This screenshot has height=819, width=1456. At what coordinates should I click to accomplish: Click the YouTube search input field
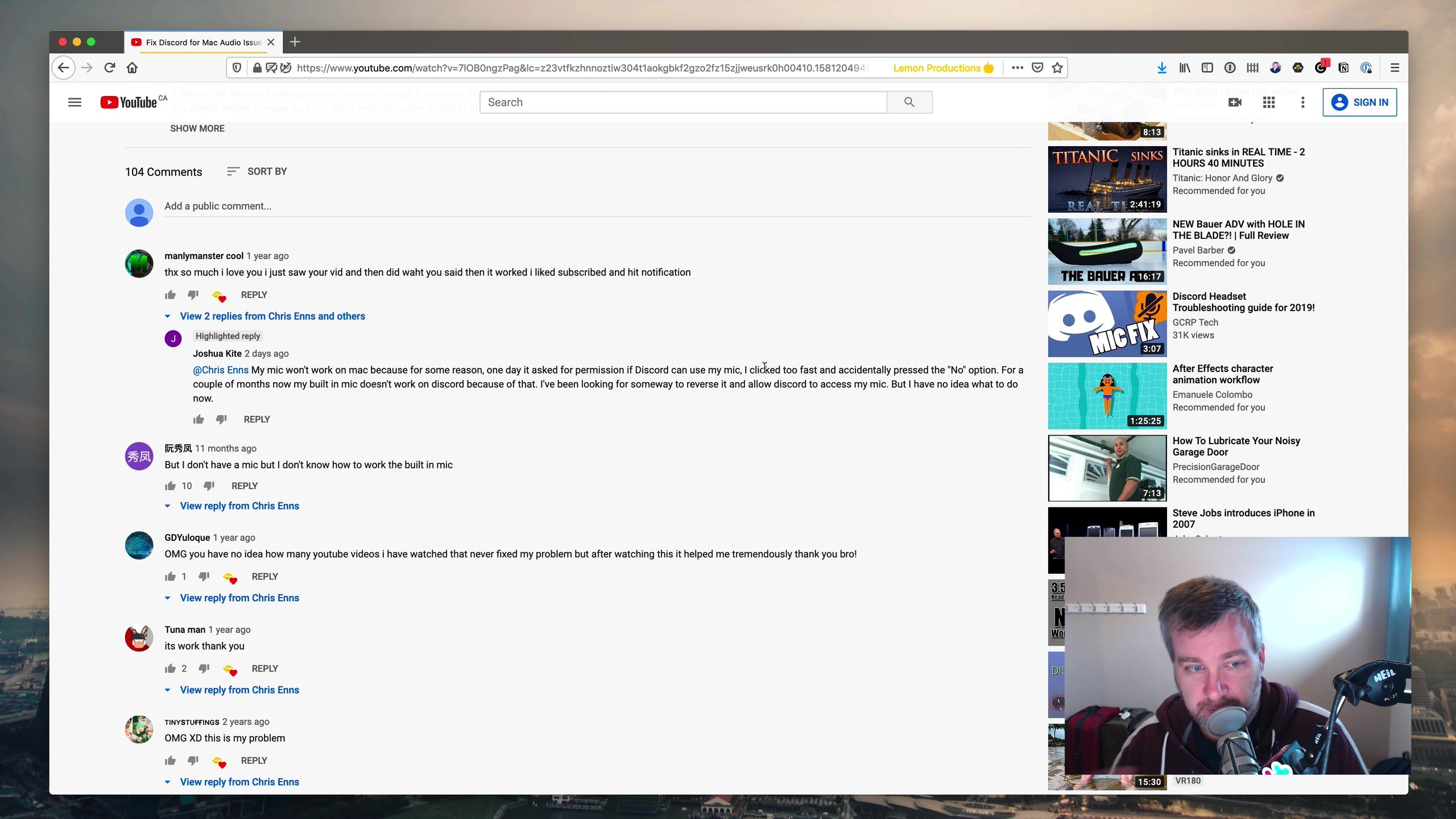pos(683,102)
